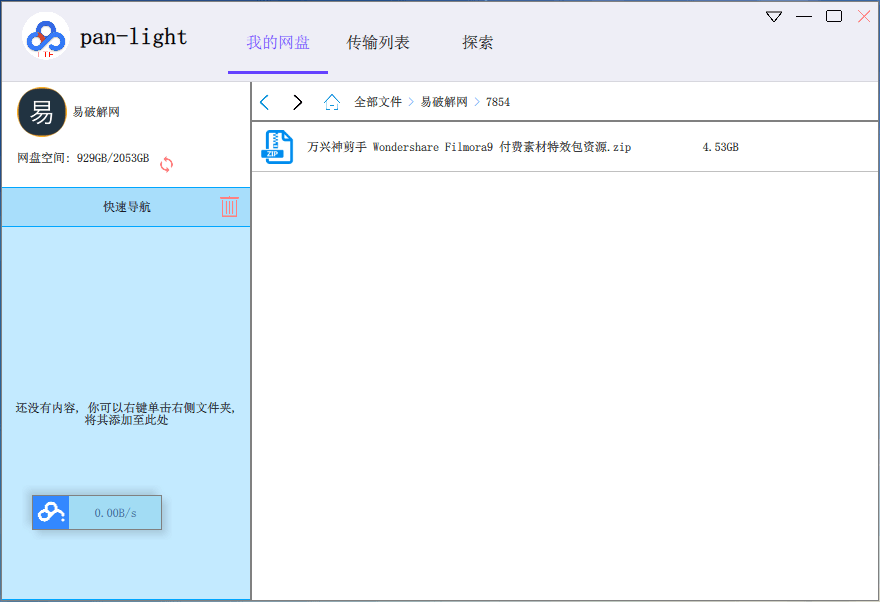Image resolution: width=880 pixels, height=602 pixels.
Task: Navigate back with the left arrow
Action: pos(265,102)
